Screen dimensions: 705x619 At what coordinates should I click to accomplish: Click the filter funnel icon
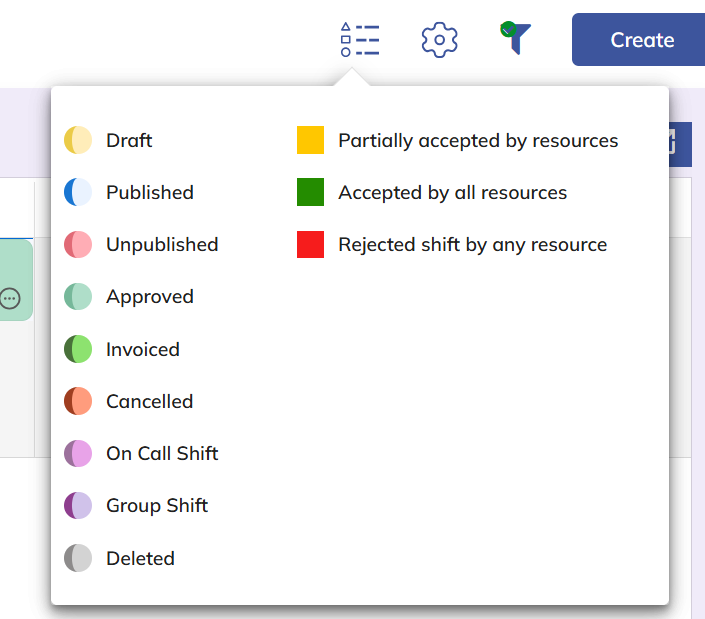[516, 38]
